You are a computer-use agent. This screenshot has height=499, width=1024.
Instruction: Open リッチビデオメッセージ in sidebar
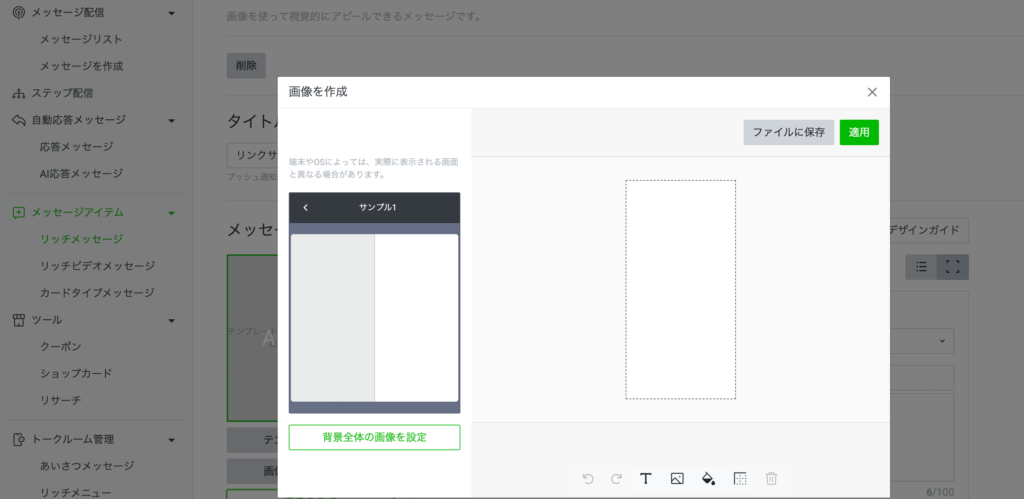(x=97, y=266)
